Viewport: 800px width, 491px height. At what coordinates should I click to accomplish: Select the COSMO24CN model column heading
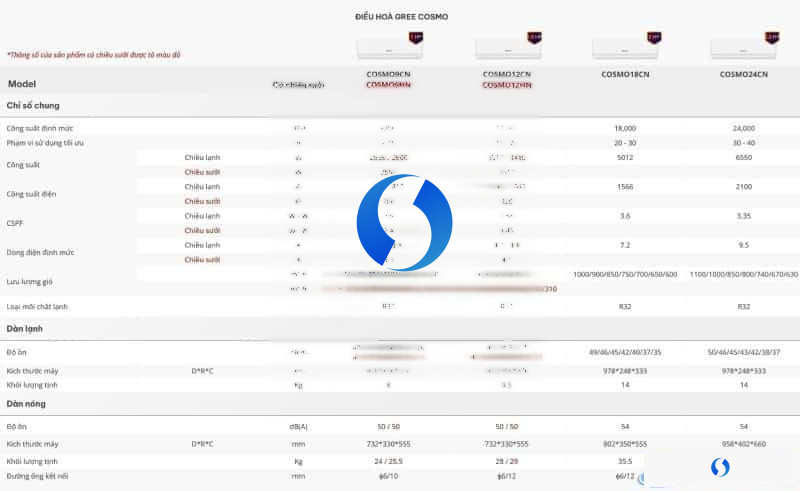(x=743, y=75)
